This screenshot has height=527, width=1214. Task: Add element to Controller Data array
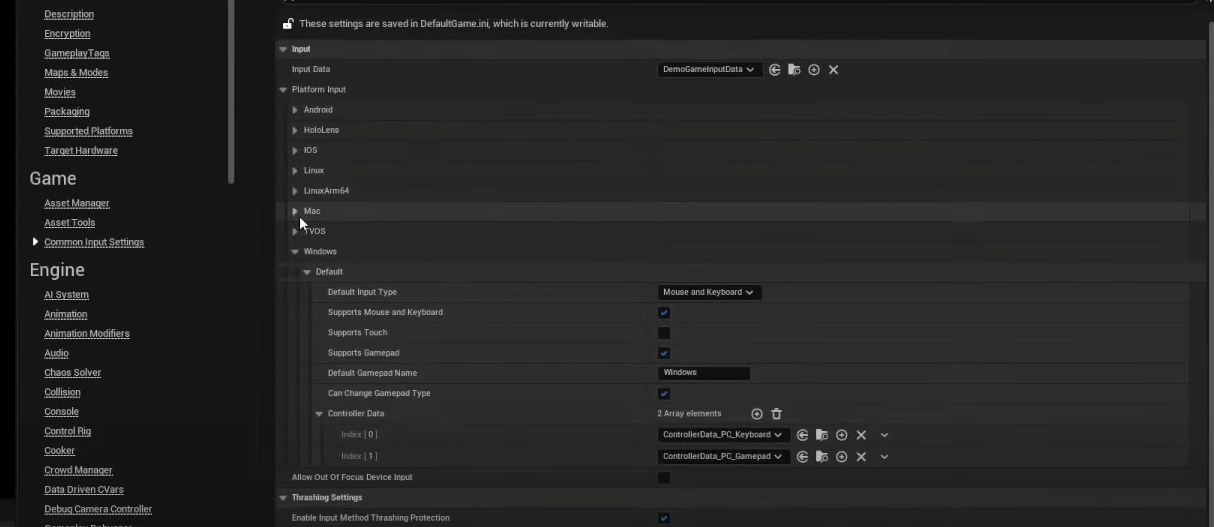pos(757,414)
